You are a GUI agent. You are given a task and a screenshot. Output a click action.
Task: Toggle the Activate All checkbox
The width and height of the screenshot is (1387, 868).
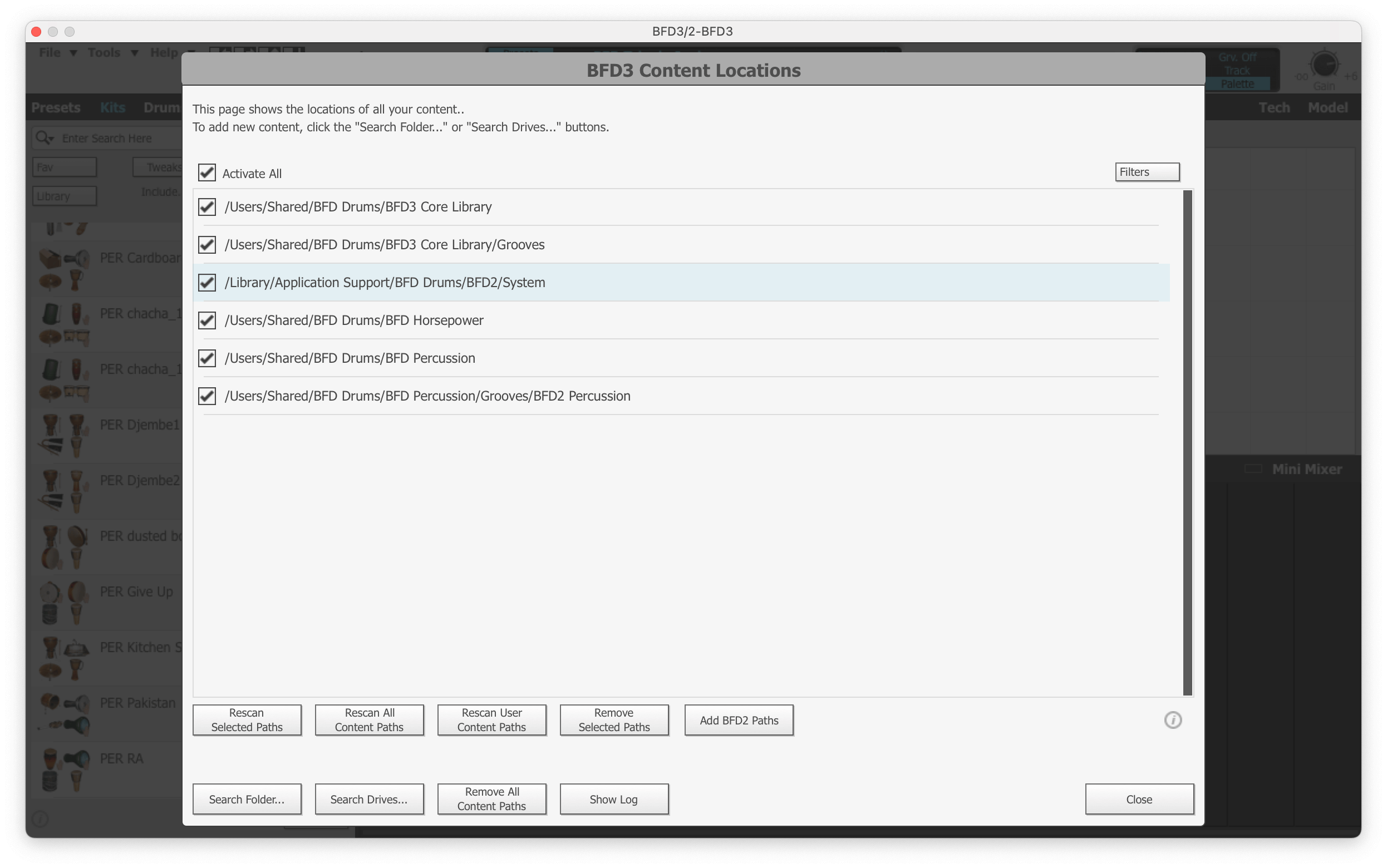pyautogui.click(x=206, y=173)
